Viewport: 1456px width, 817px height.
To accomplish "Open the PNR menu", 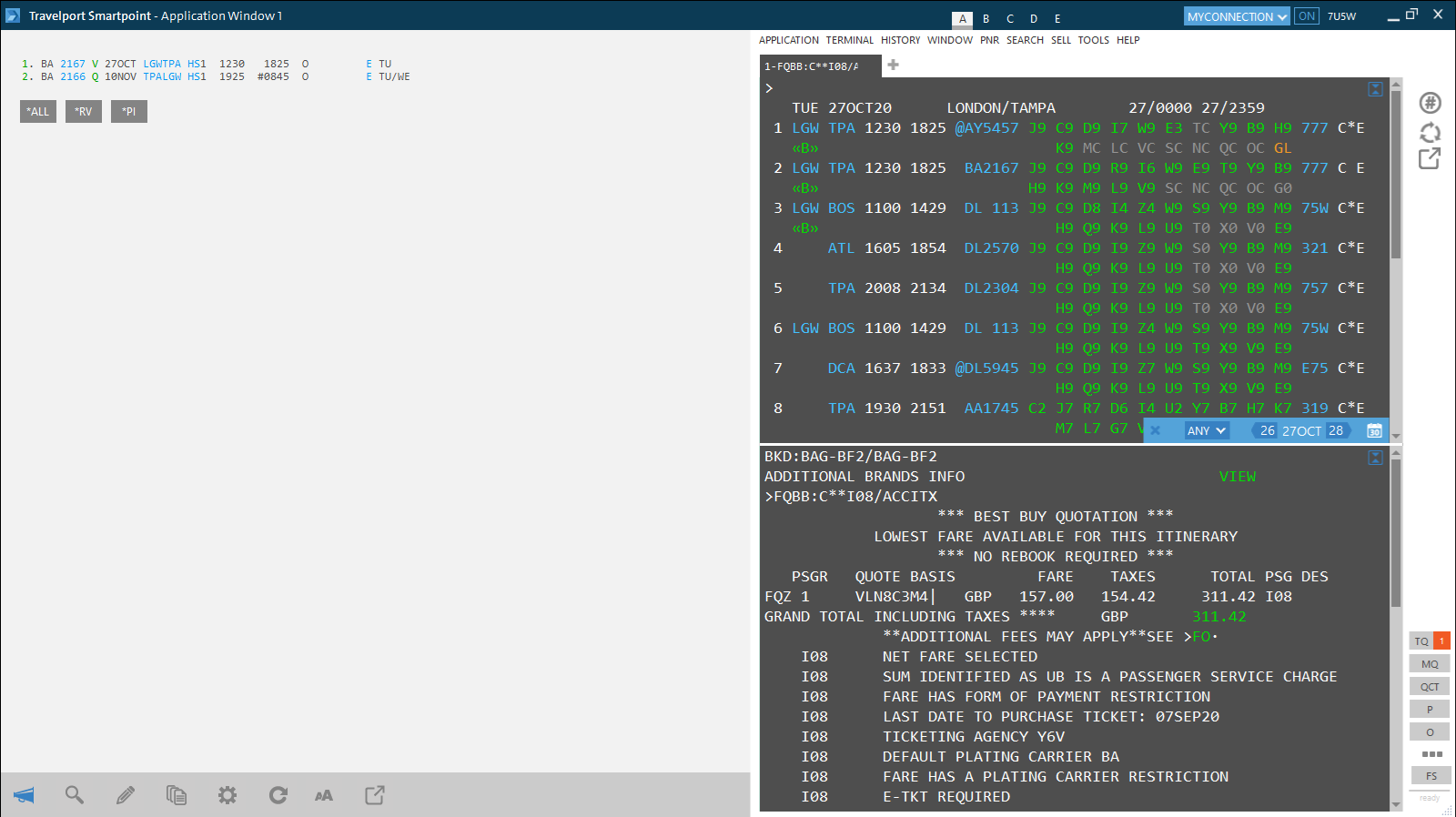I will (990, 40).
